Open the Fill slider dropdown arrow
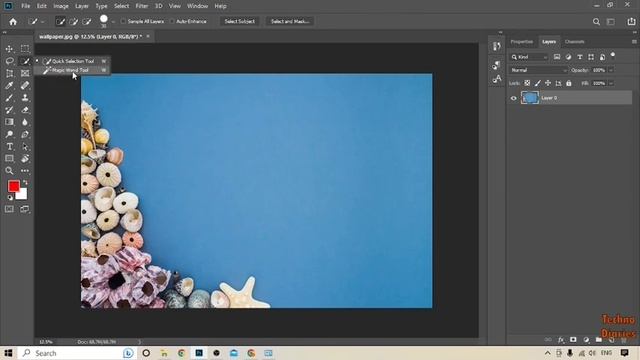 click(x=611, y=83)
